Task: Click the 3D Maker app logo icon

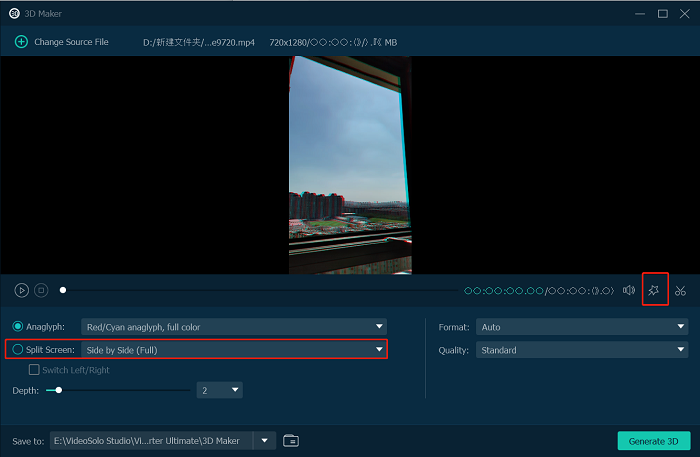Action: pos(14,13)
